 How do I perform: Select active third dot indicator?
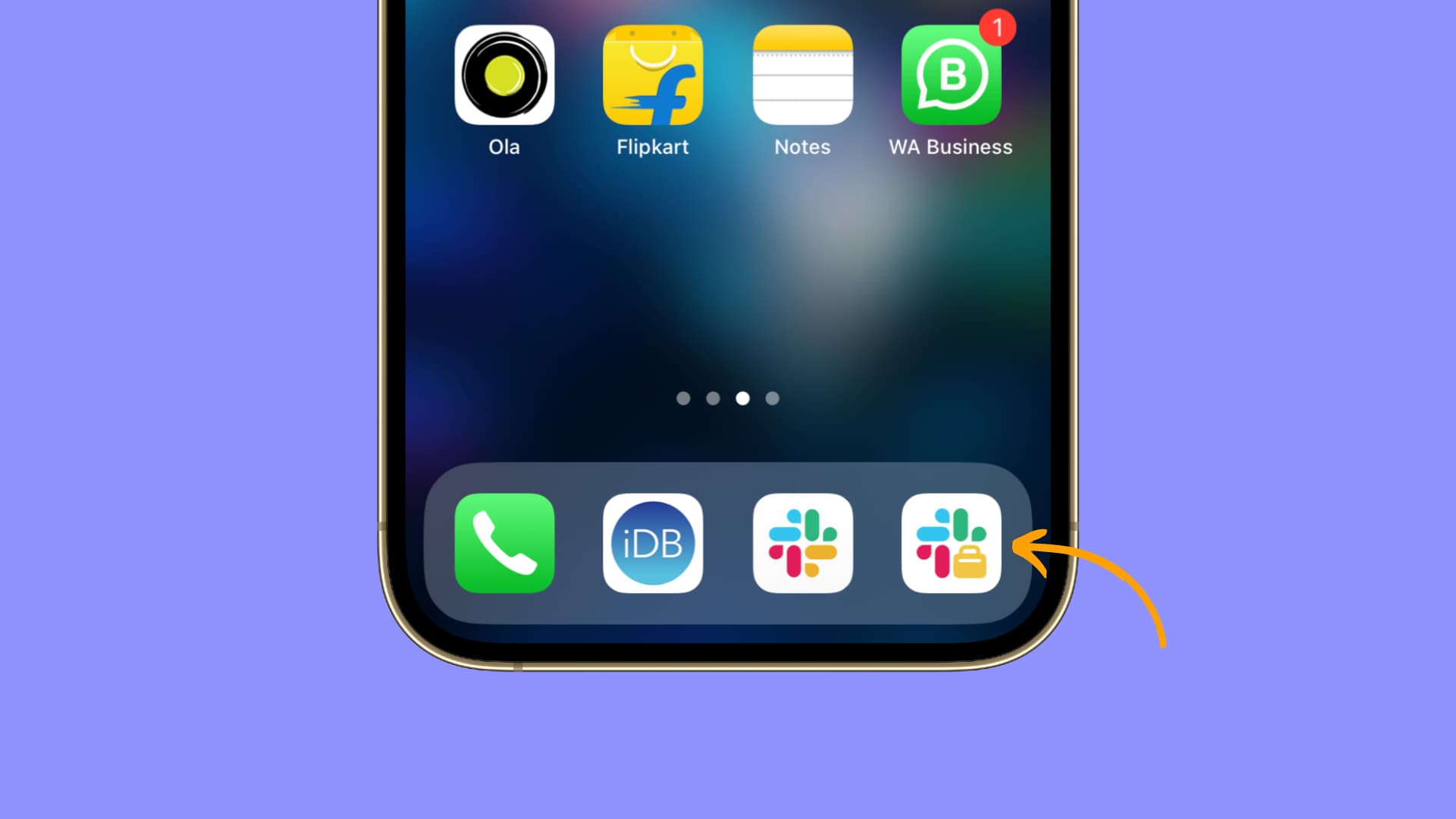pos(743,399)
